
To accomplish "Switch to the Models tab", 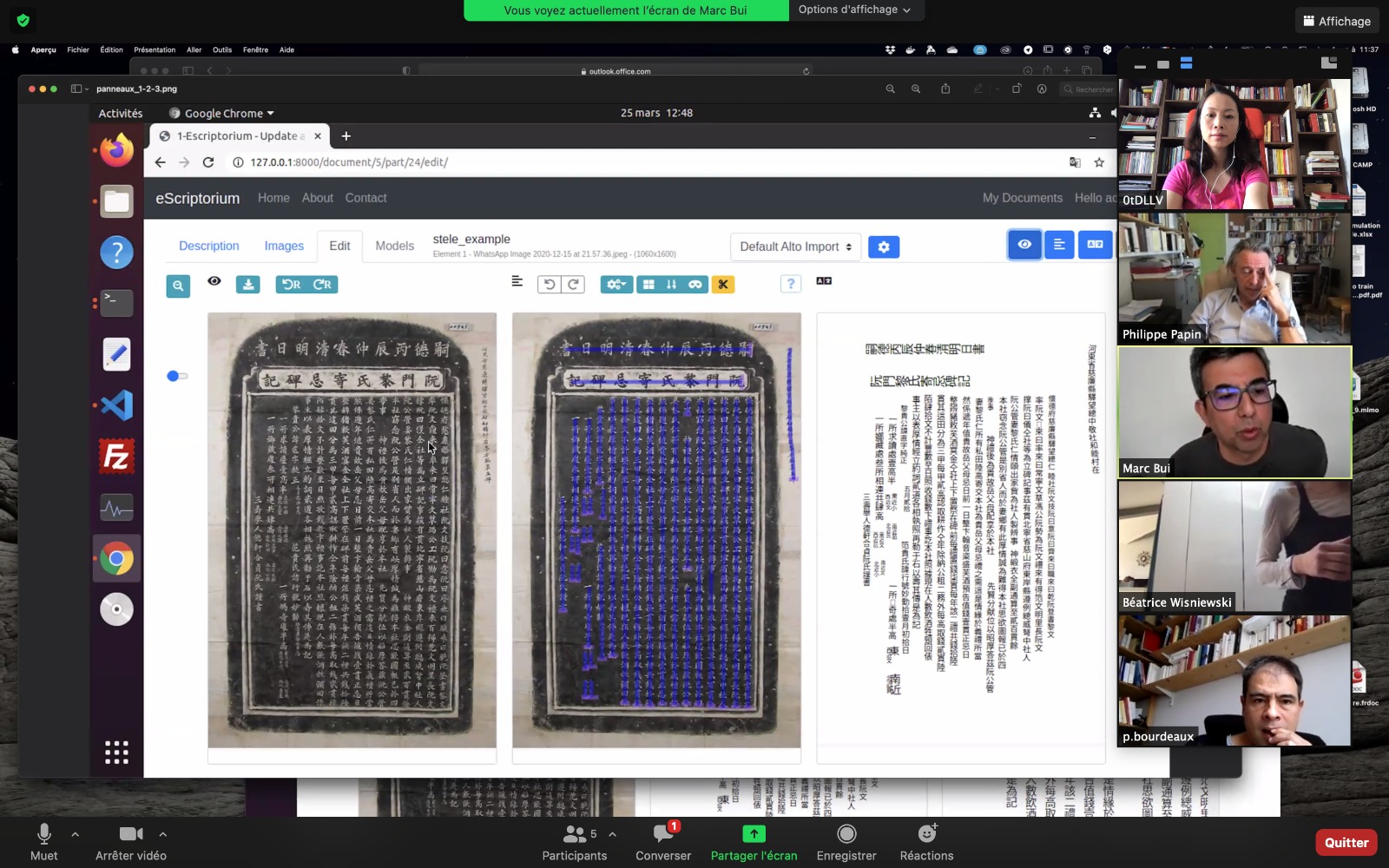I will [394, 247].
